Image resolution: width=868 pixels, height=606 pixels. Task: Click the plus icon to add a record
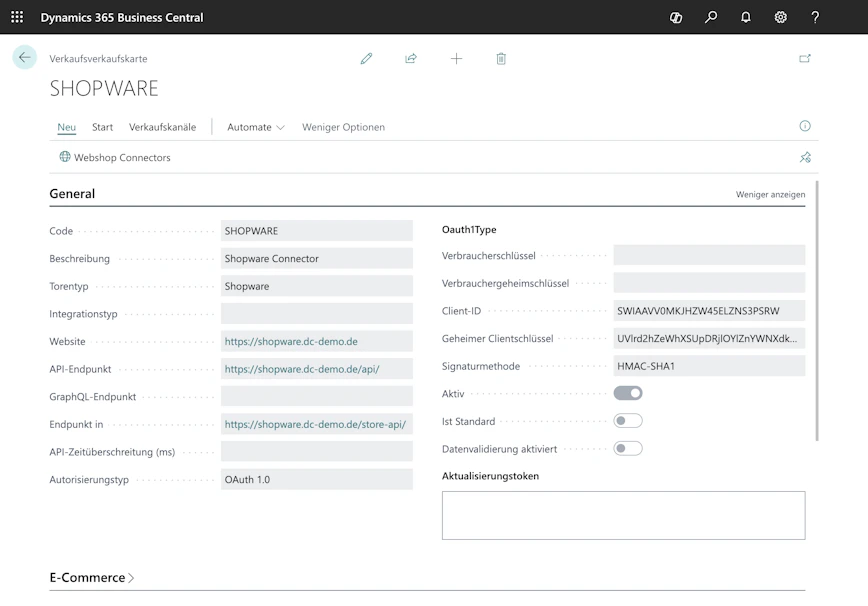coord(456,59)
